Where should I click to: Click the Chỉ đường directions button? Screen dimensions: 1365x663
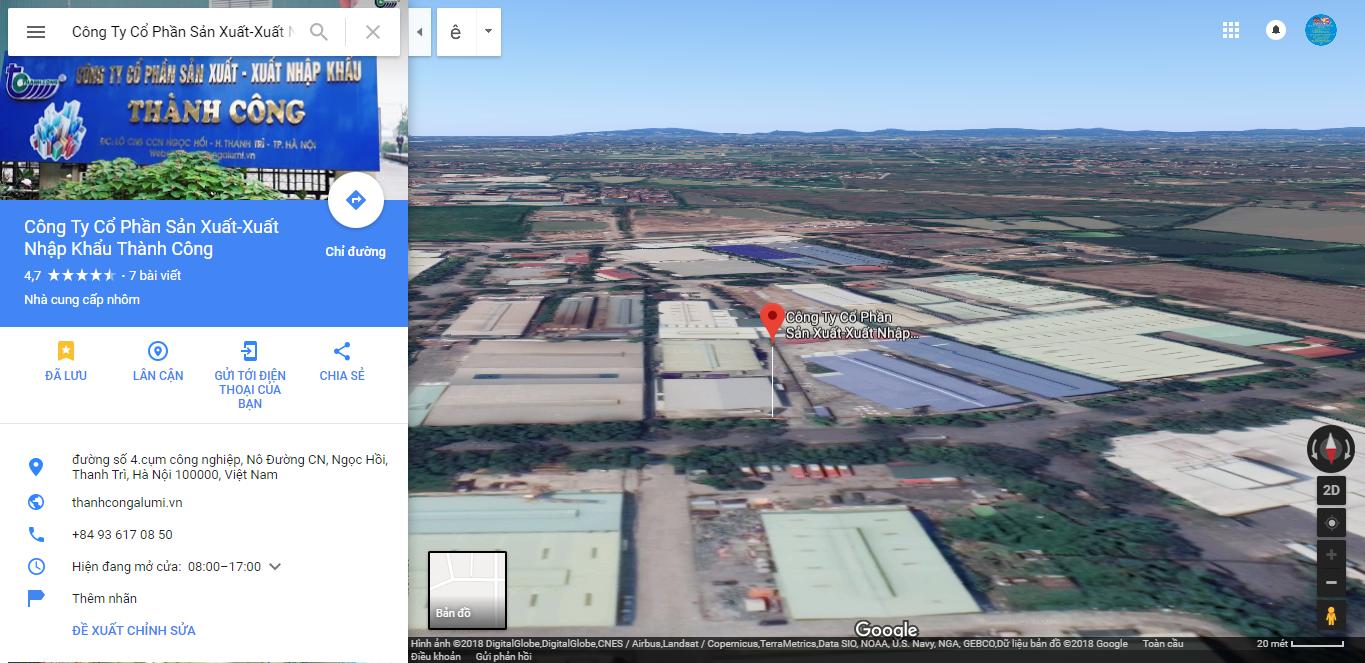[x=355, y=201]
